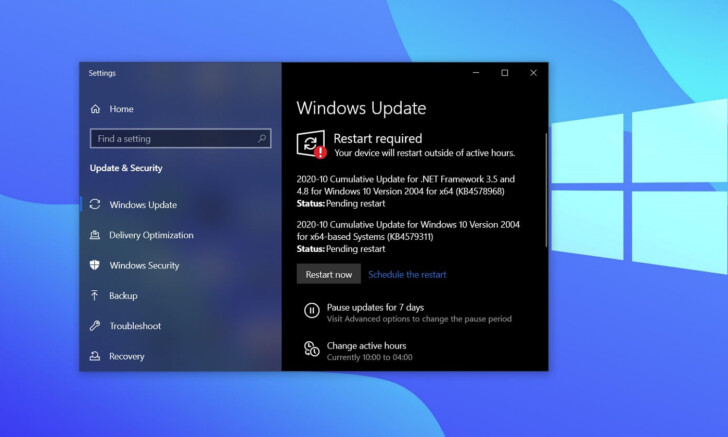
Task: Click 'Visit Advanced options to change the pause period'
Action: (419, 319)
